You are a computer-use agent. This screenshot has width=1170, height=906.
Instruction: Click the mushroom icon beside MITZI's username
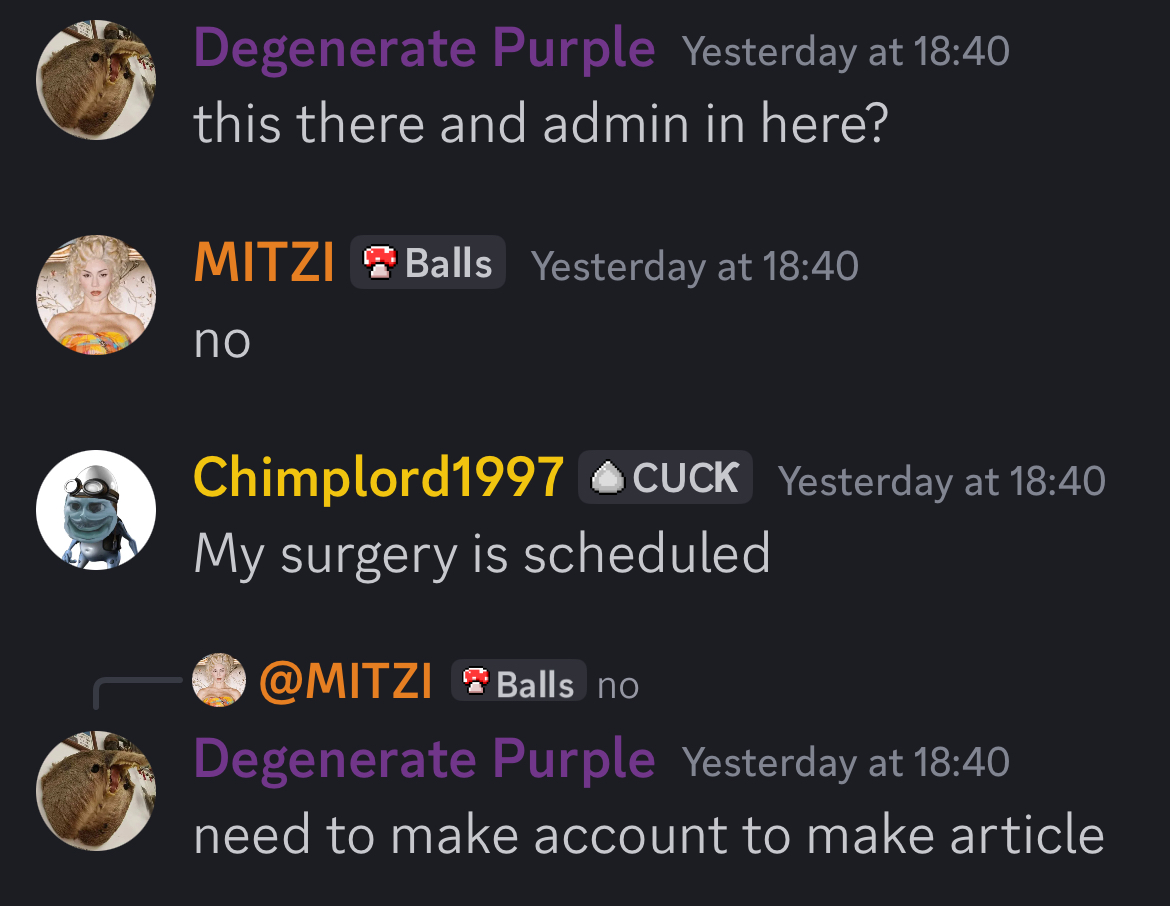click(x=380, y=264)
